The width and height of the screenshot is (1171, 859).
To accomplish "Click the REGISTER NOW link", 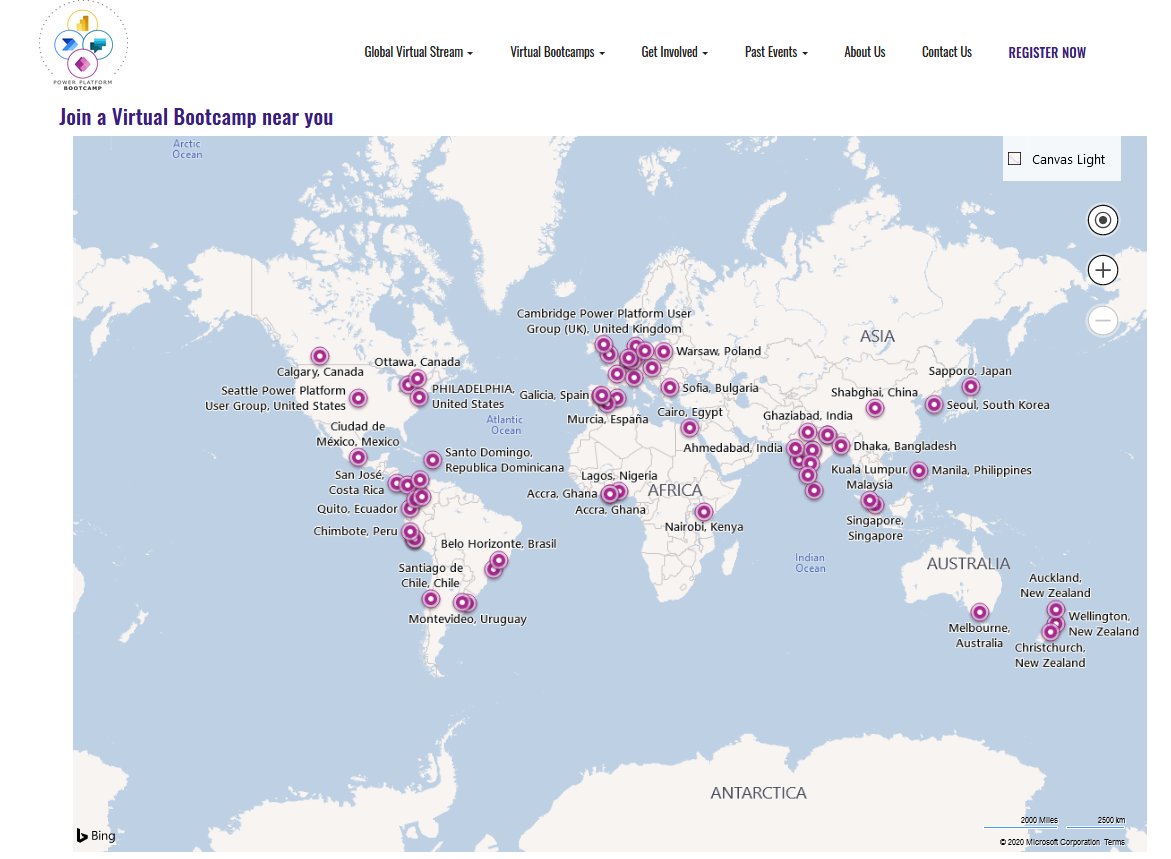I will [1047, 53].
